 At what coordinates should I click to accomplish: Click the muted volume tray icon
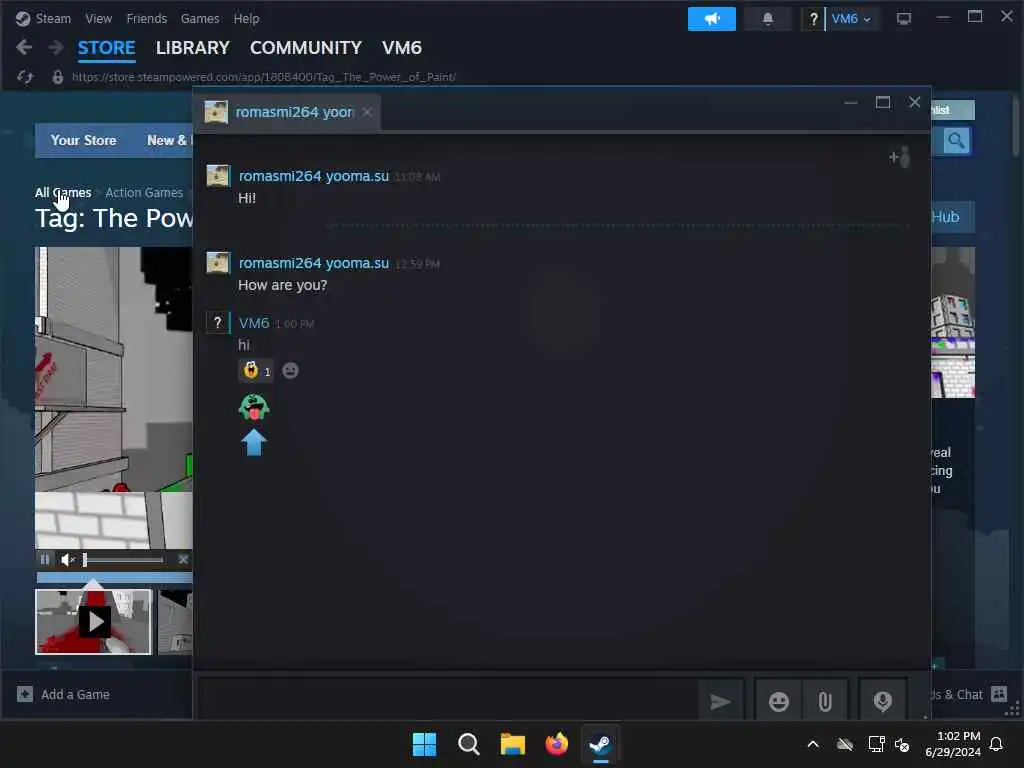click(903, 744)
